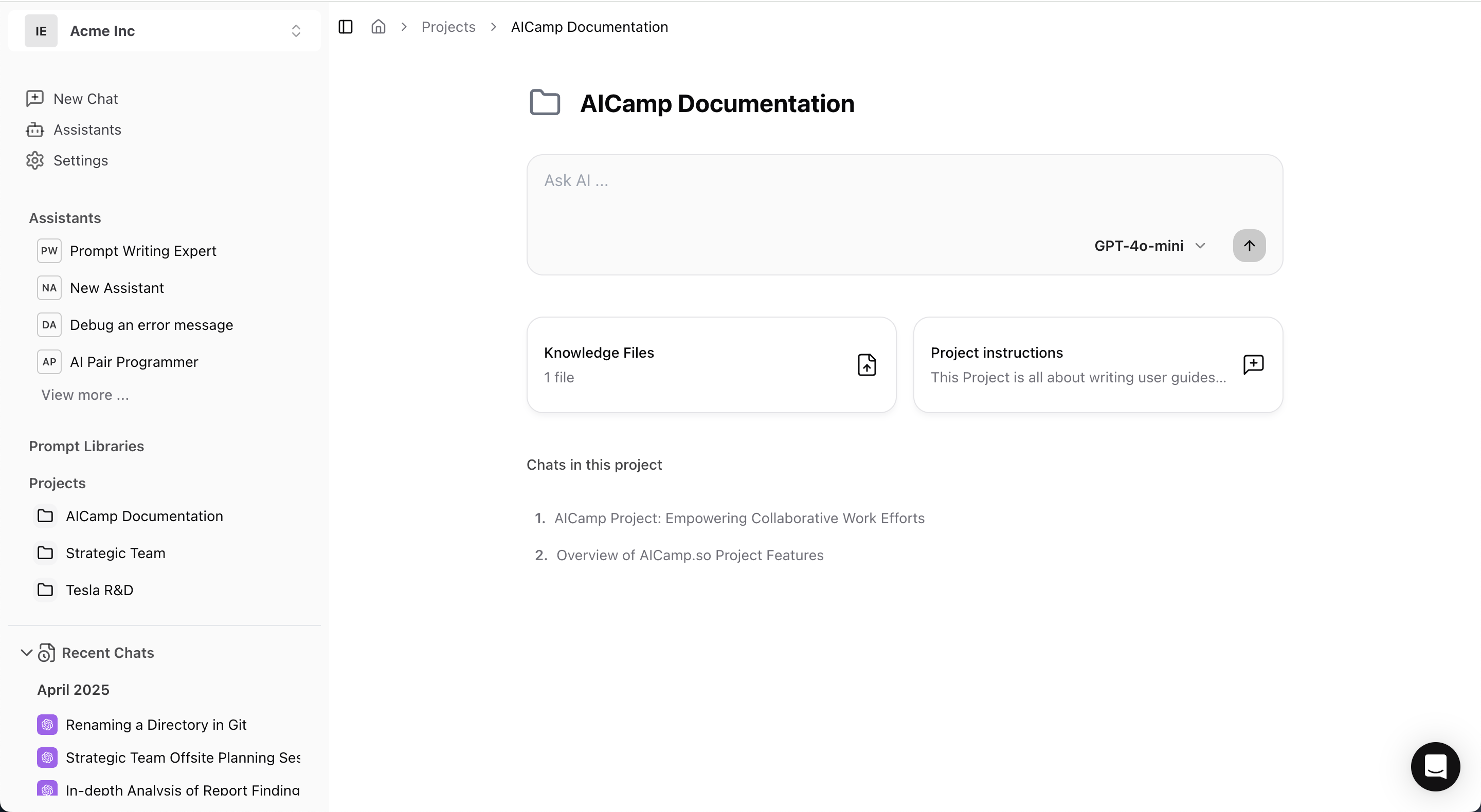Click the PW assistant avatar
This screenshot has width=1481, height=812.
coord(49,251)
